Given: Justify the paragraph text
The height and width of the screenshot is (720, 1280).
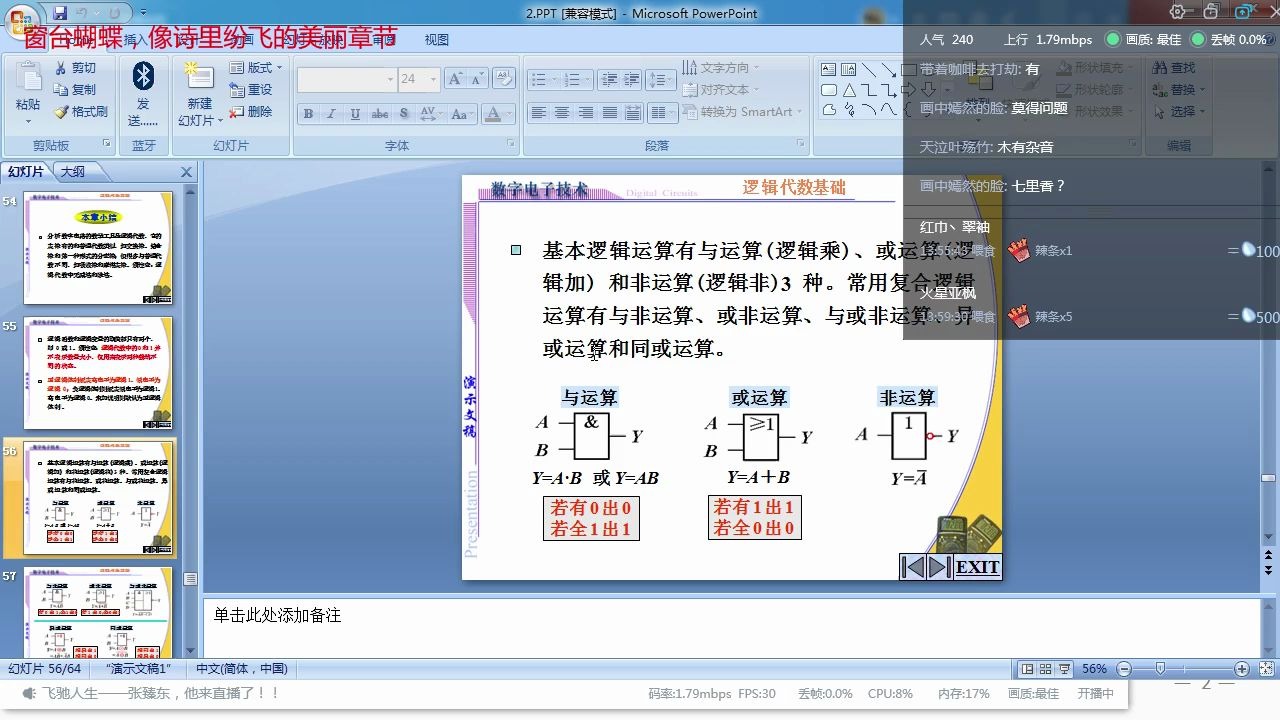Looking at the screenshot, I should 609,113.
